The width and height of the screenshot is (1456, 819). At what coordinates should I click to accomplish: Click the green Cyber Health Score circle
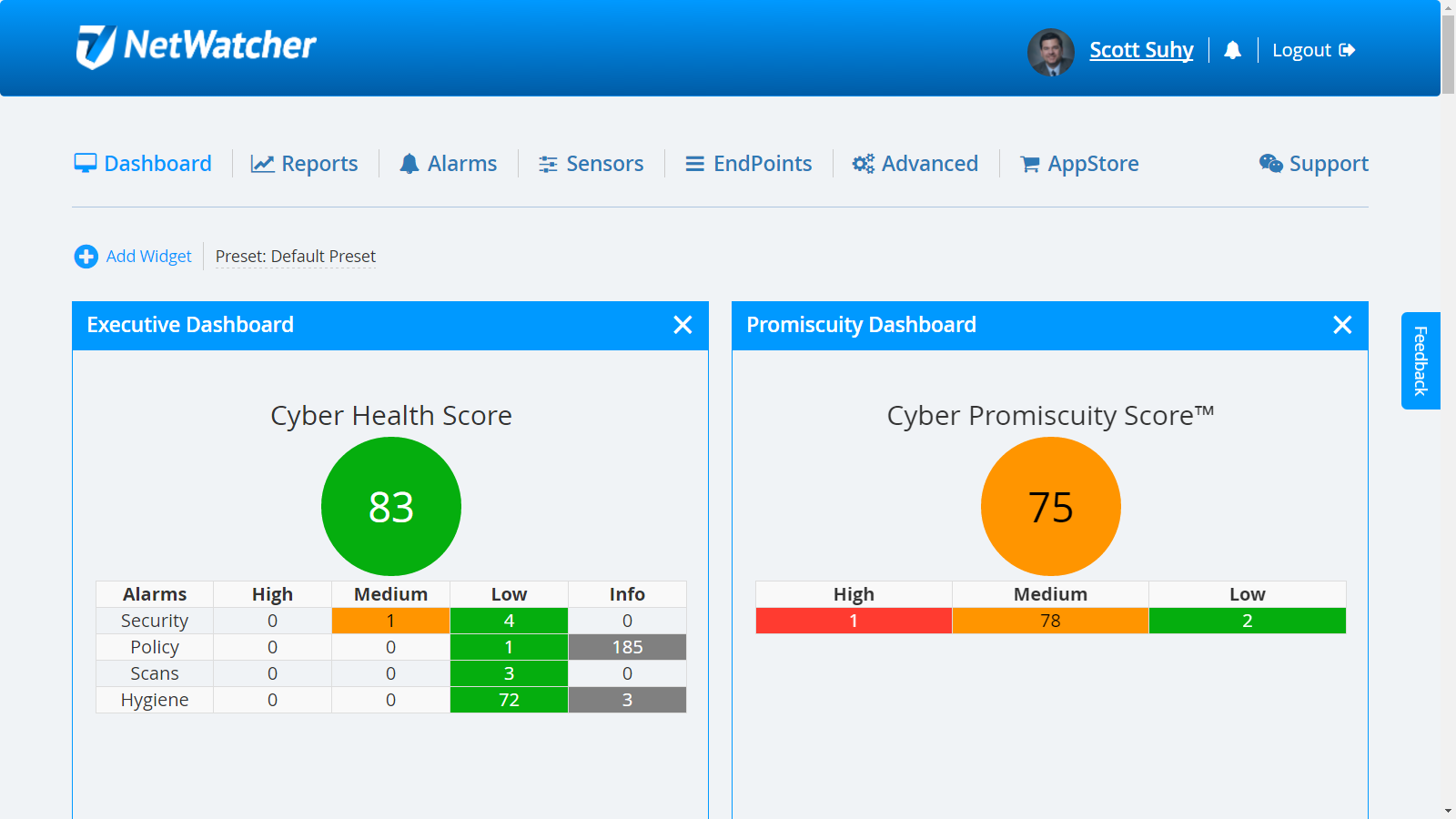390,507
